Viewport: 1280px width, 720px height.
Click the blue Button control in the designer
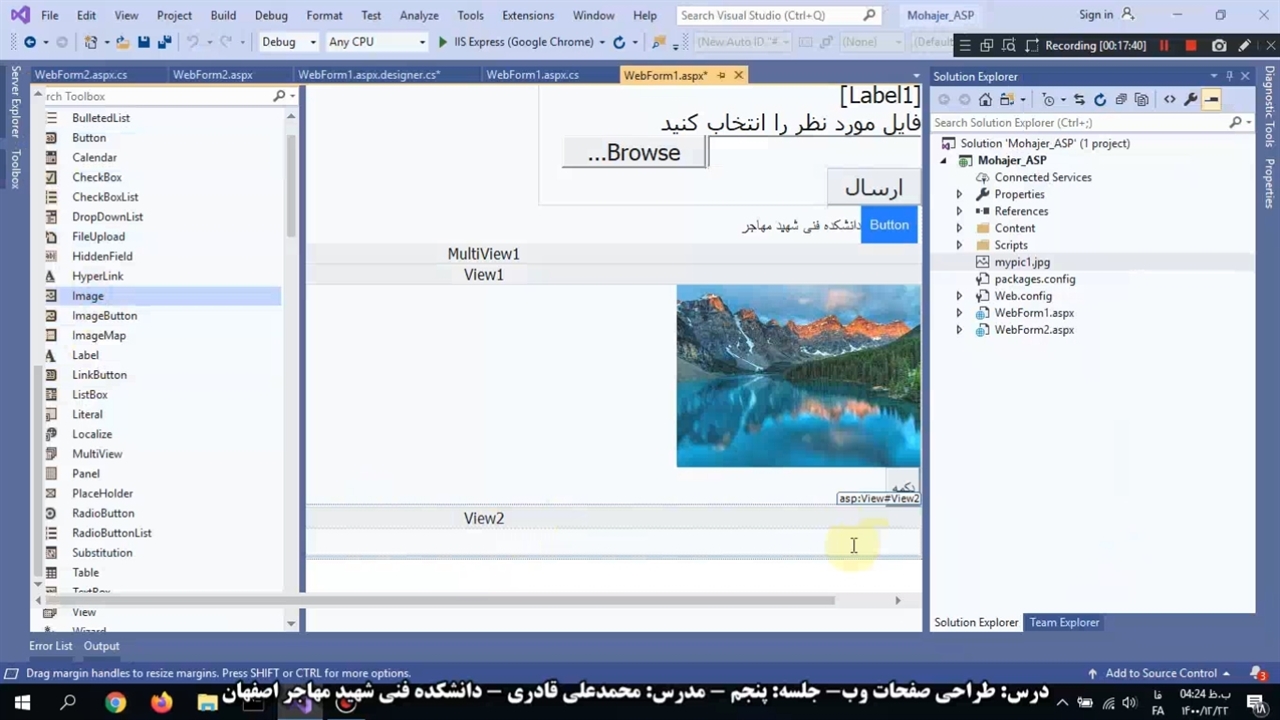tap(889, 225)
